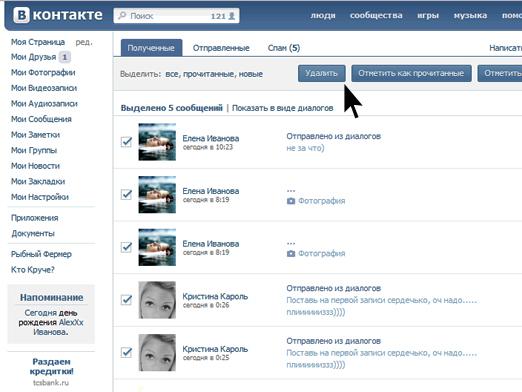Switch to Отправленные tab
The image size is (522, 392).
click(221, 48)
